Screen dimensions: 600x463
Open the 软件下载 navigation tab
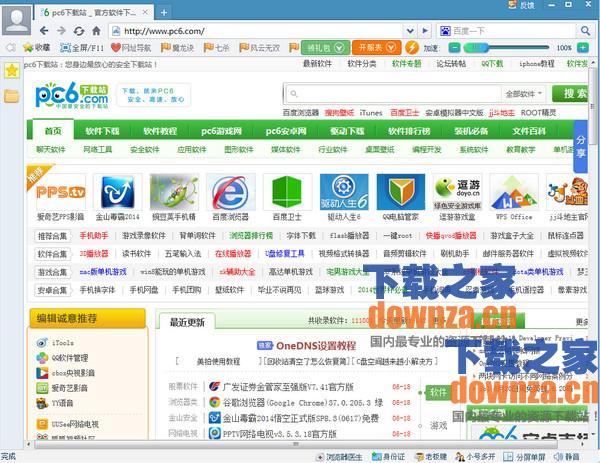click(102, 131)
